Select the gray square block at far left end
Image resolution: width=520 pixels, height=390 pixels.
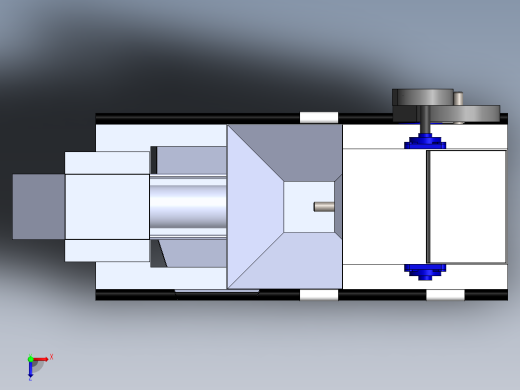(39, 207)
